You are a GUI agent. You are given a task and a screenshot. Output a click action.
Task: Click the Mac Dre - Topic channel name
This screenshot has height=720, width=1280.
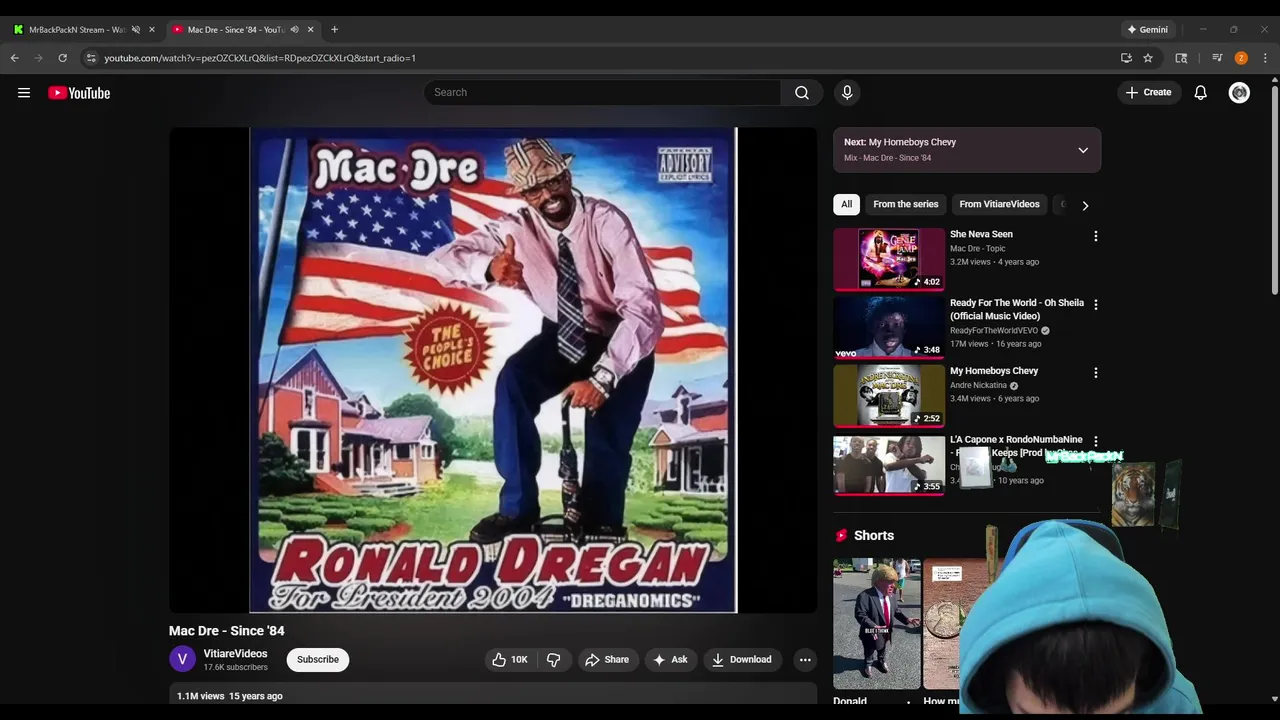point(978,249)
